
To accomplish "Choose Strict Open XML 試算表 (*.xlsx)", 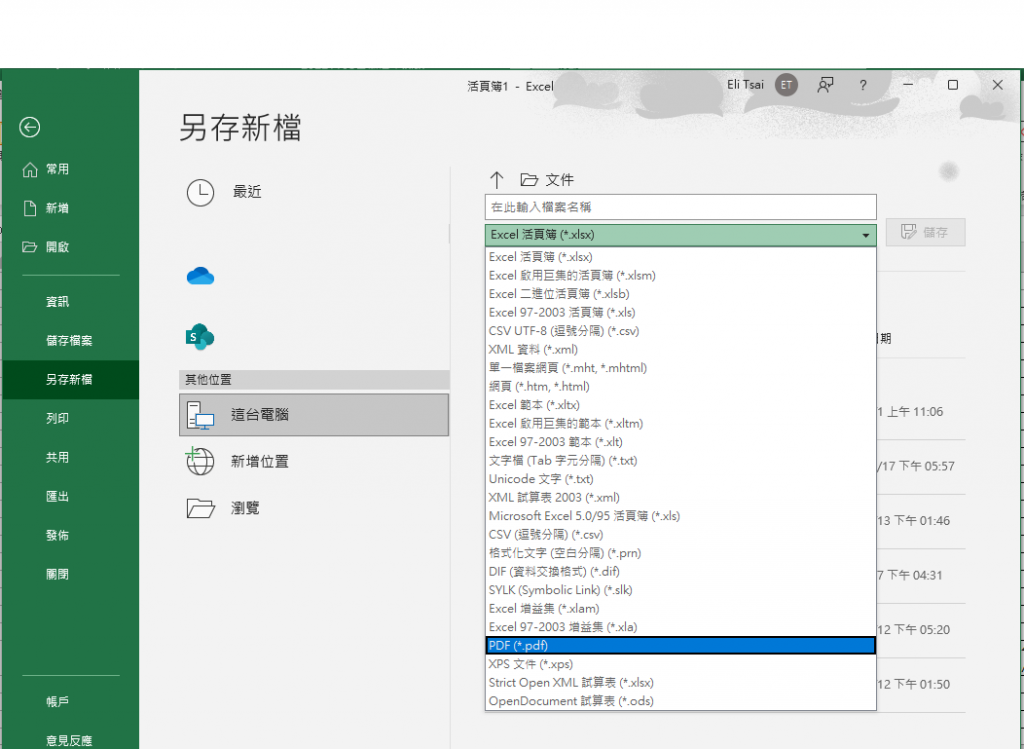I will (680, 682).
